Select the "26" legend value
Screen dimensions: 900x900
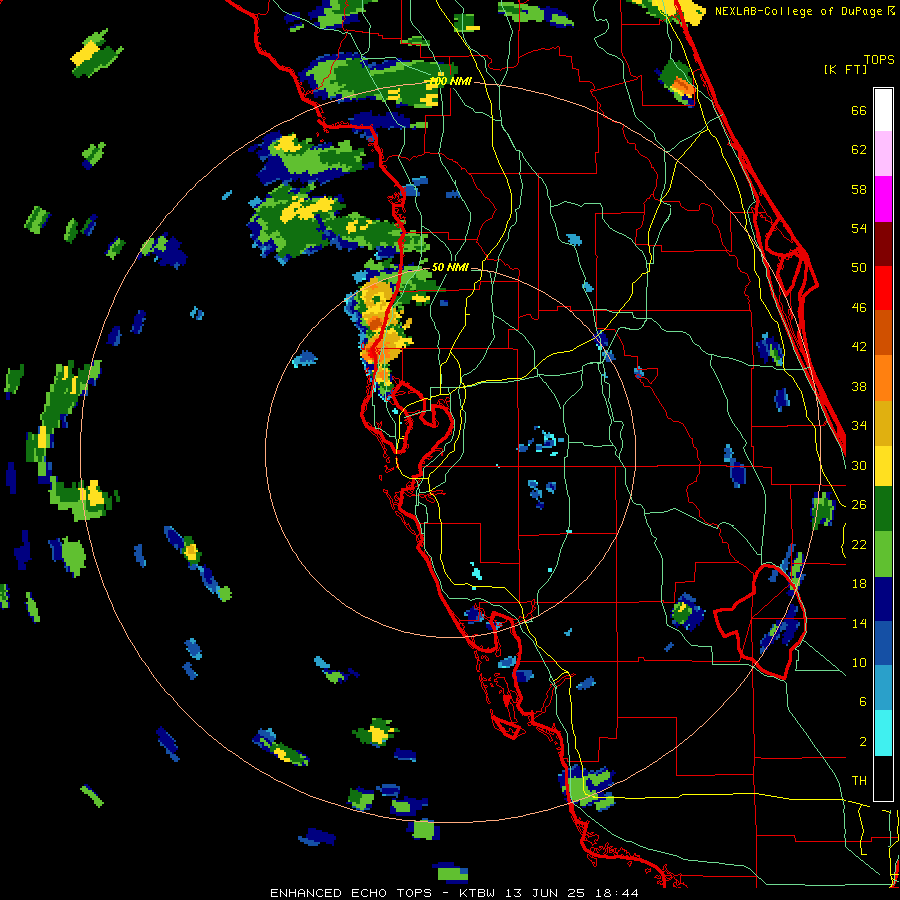tap(859, 505)
